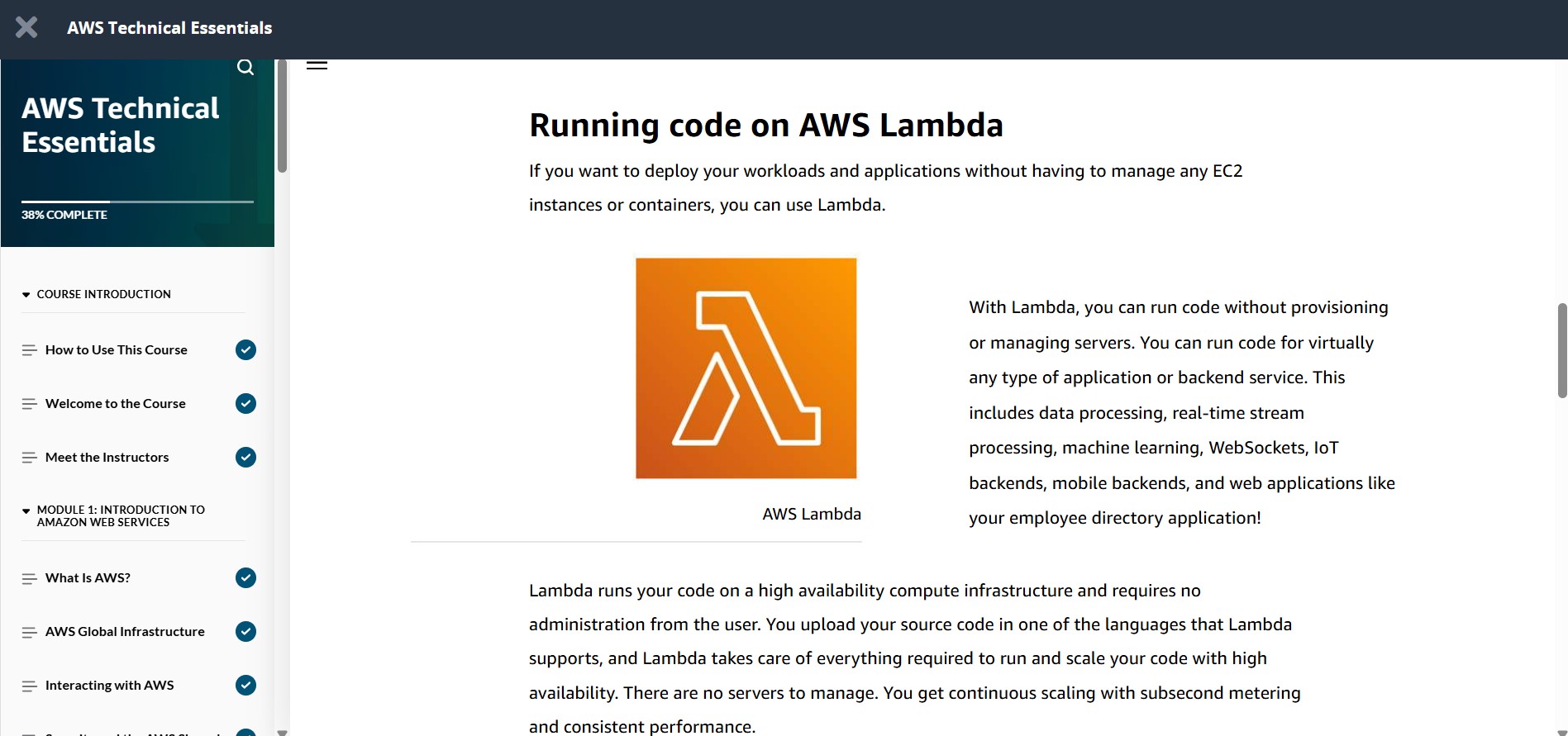Collapse the Course Introduction section
The height and width of the screenshot is (736, 1568).
click(26, 295)
